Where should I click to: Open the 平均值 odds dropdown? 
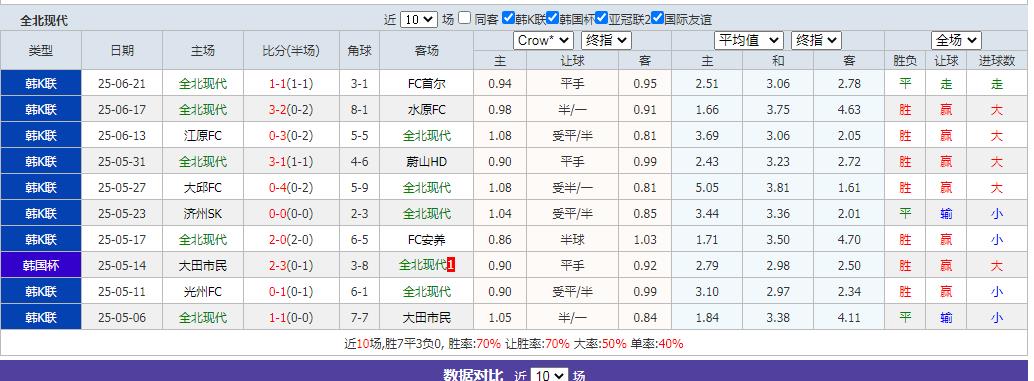click(x=748, y=40)
